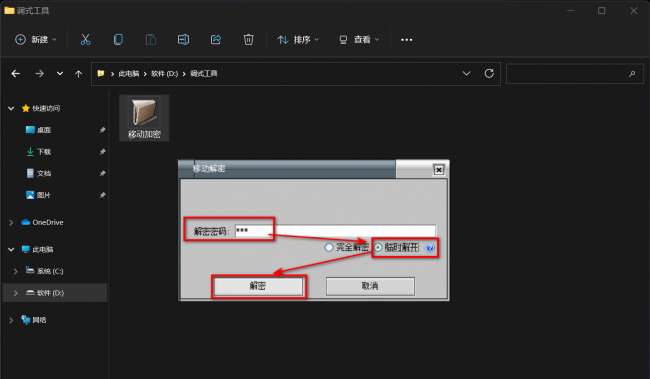Click 软件 (D:) in the address breadcrumb
Image resolution: width=650 pixels, height=379 pixels.
point(165,74)
